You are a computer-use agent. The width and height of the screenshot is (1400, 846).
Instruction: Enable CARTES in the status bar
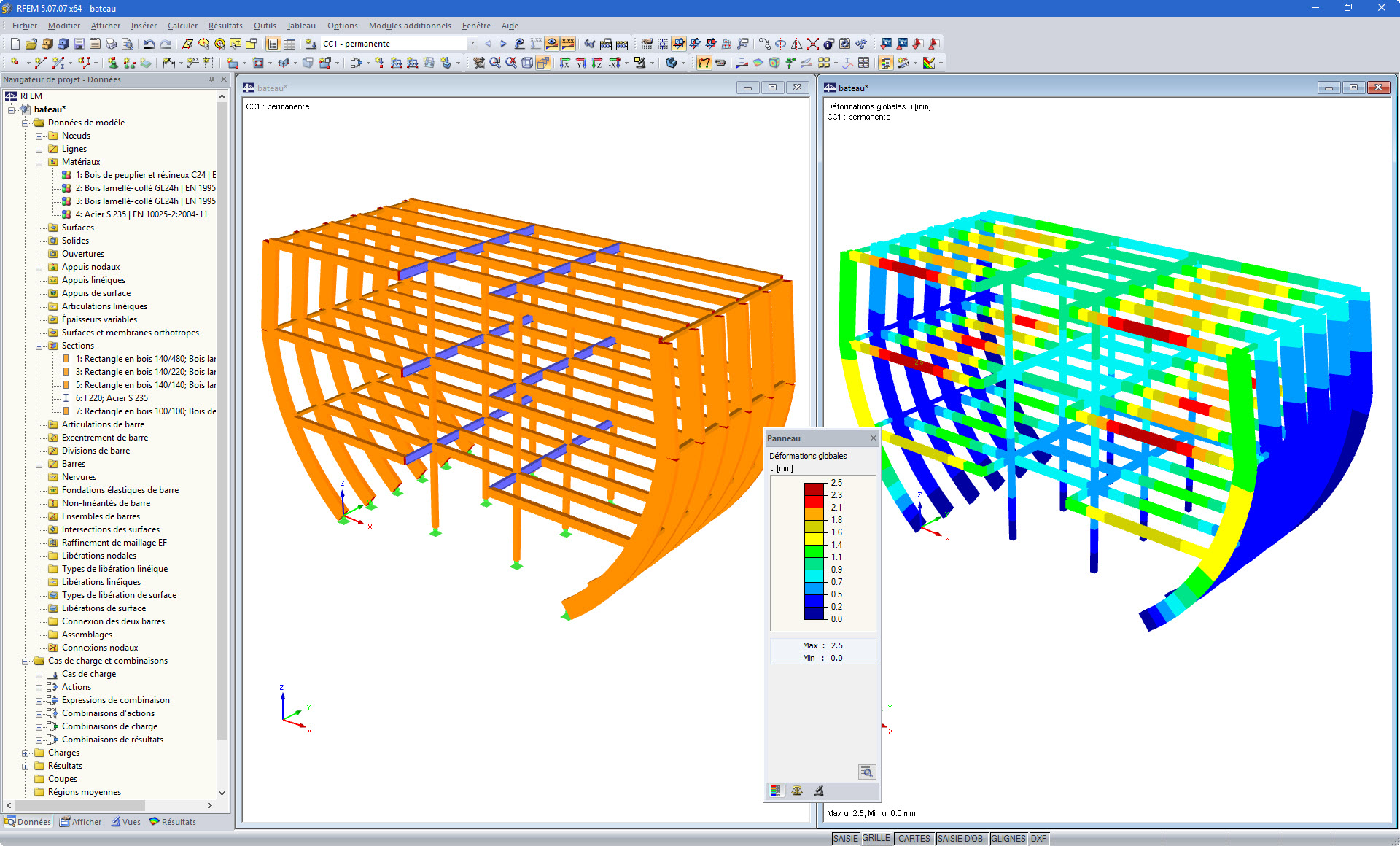pyautogui.click(x=914, y=839)
